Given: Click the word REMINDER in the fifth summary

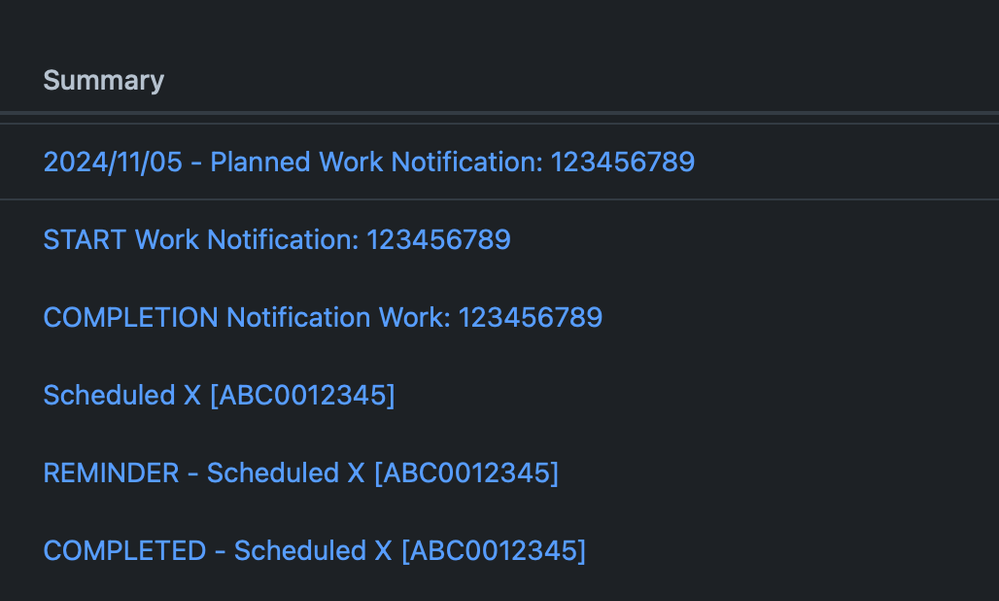Looking at the screenshot, I should point(111,473).
